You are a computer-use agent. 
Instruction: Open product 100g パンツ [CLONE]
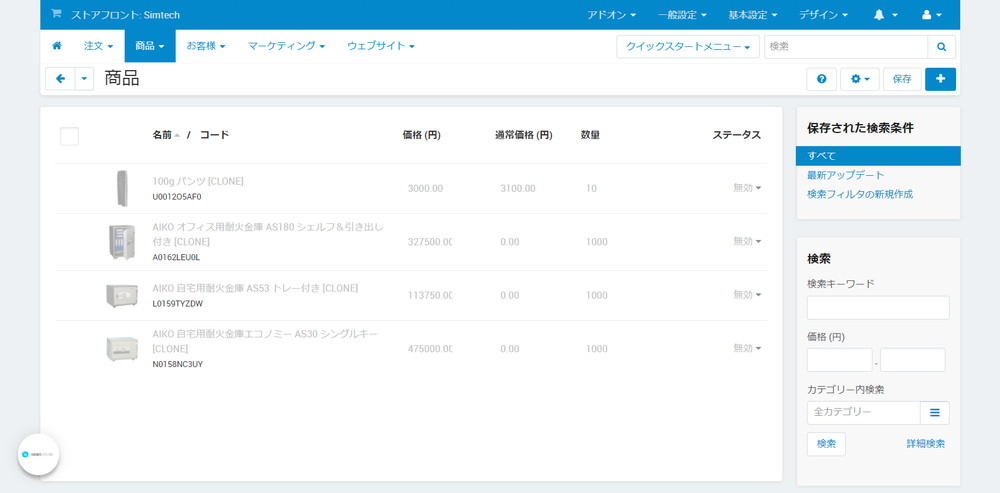[198, 181]
